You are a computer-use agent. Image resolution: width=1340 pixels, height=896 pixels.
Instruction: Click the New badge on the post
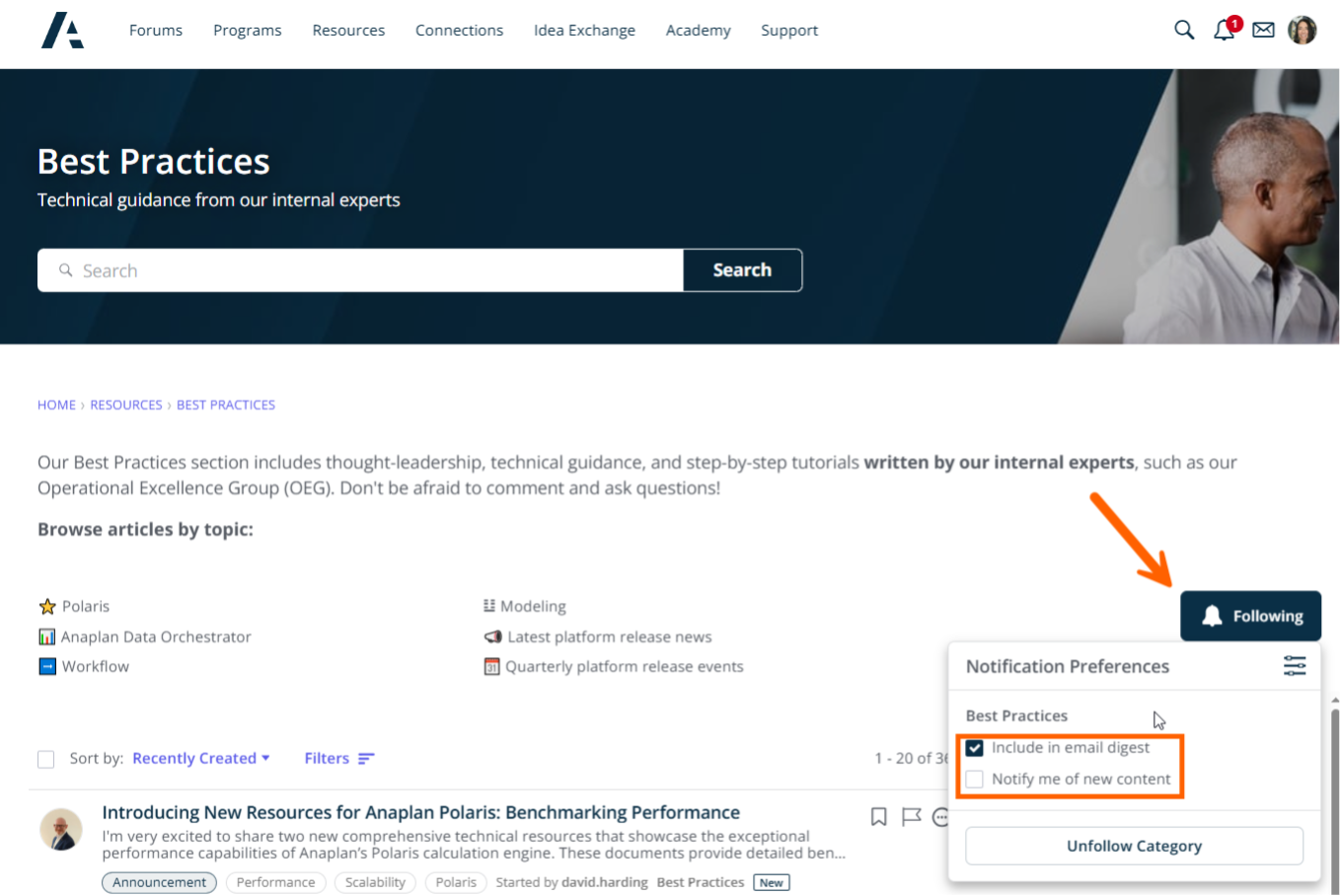click(772, 882)
